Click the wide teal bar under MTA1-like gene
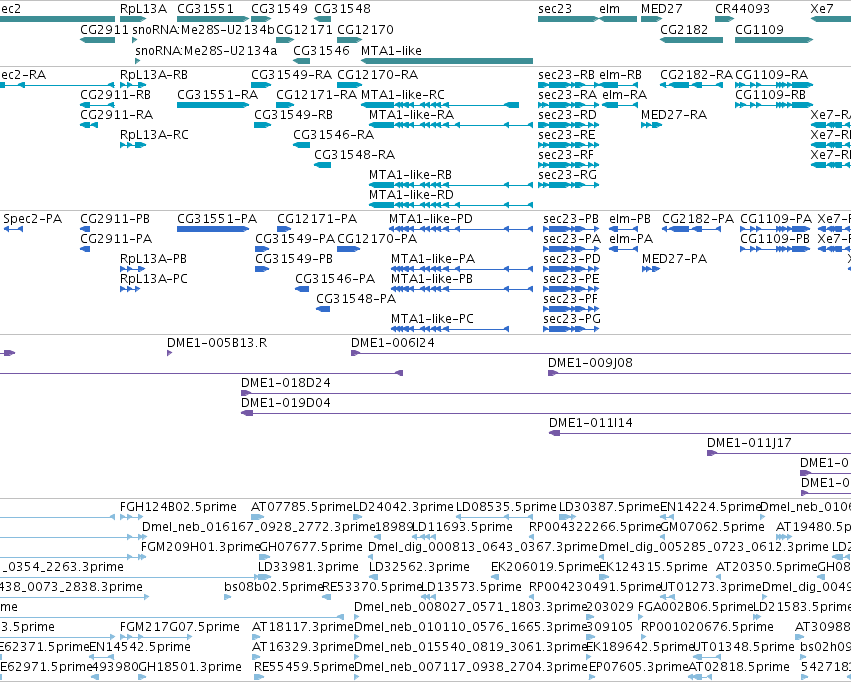The width and height of the screenshot is (851, 682). click(x=447, y=61)
